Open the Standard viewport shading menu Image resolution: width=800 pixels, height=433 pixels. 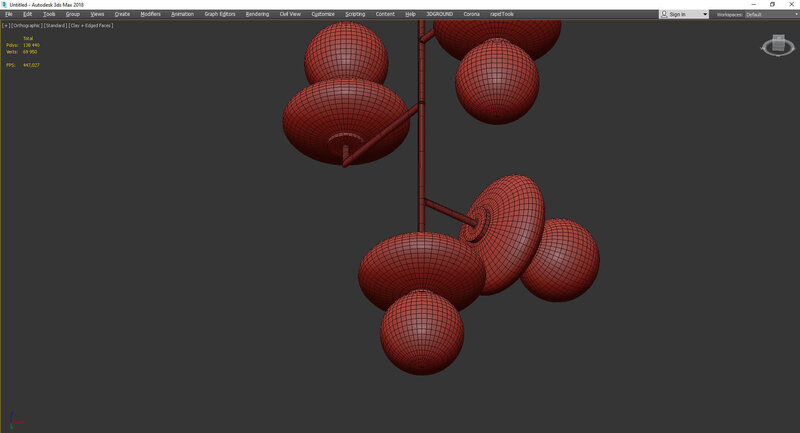54,25
